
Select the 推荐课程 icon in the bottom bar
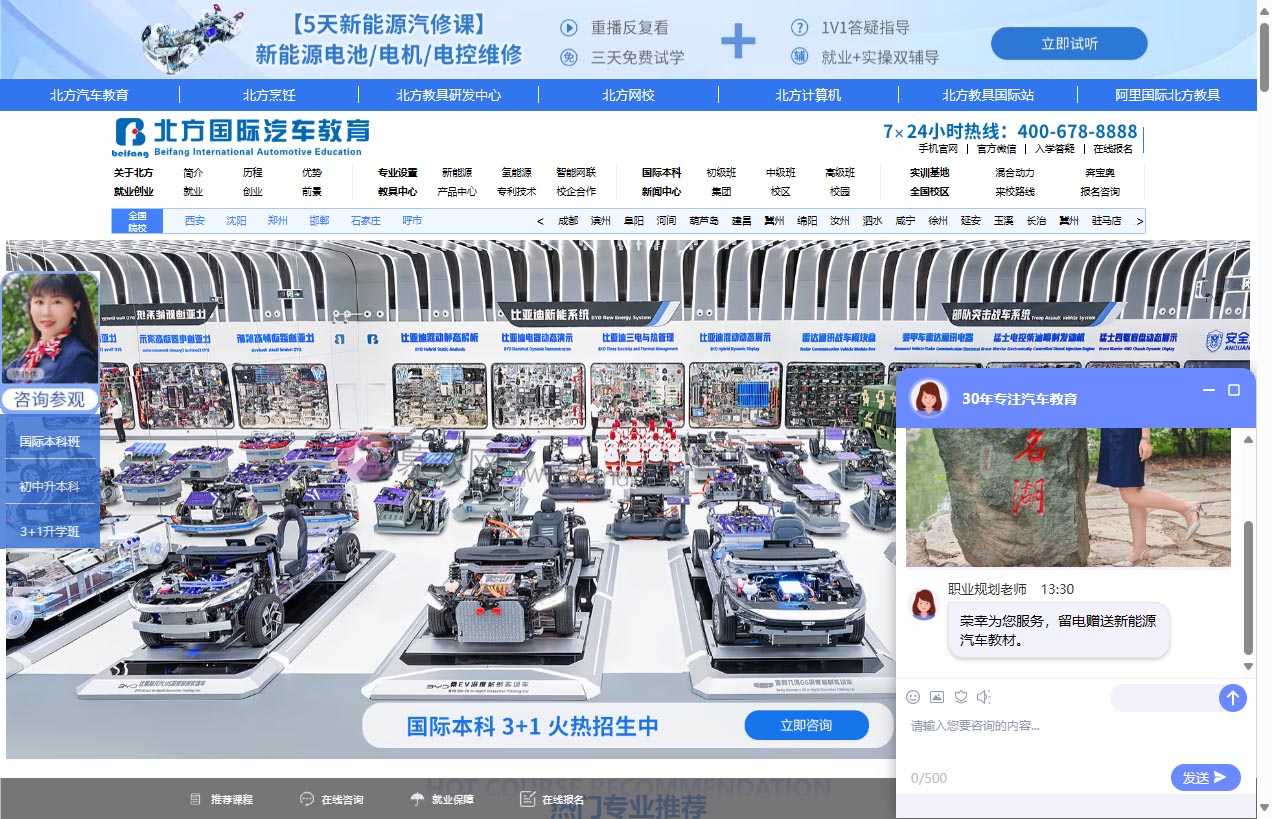click(x=194, y=799)
